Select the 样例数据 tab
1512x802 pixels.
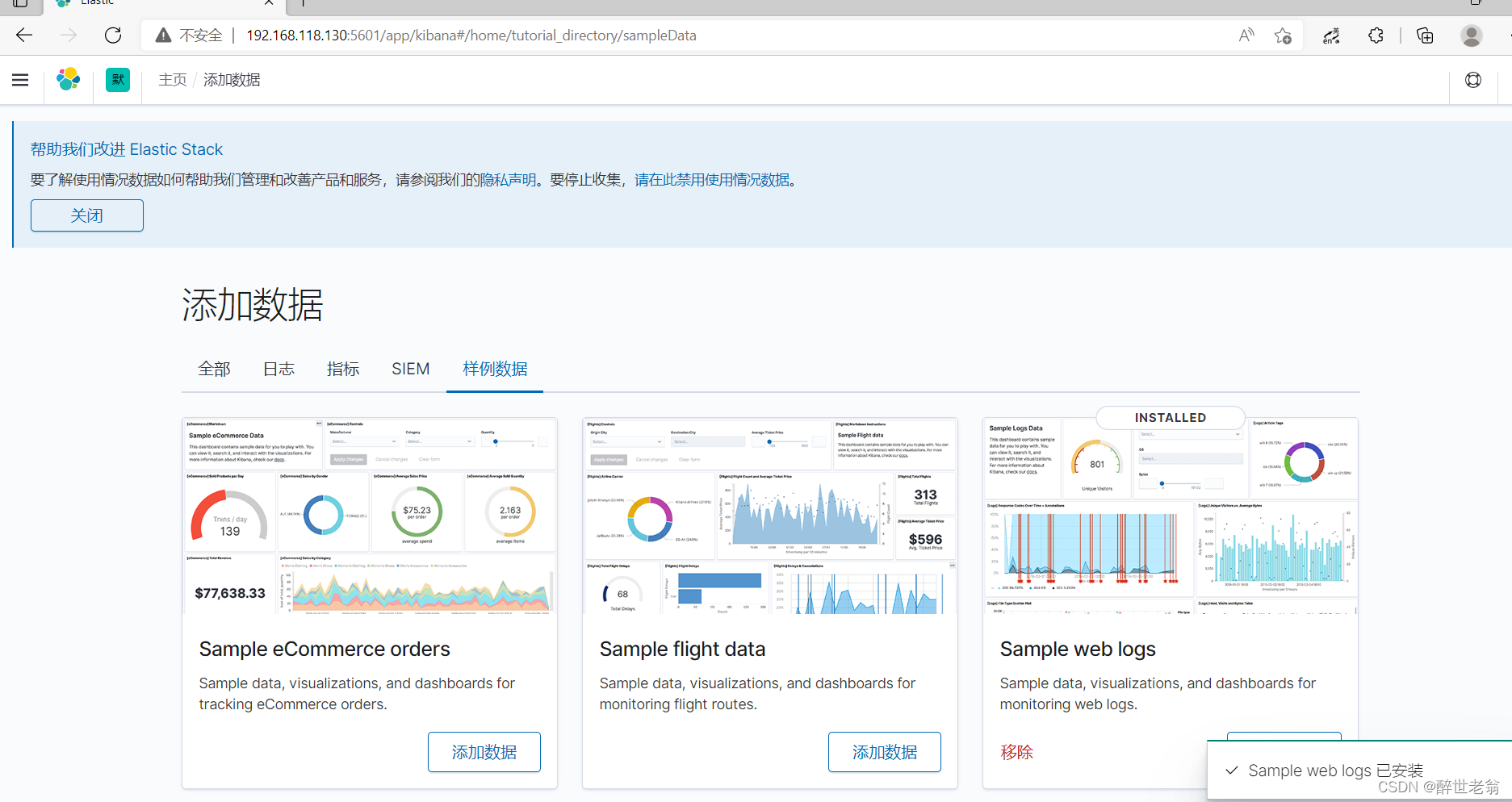[x=495, y=369]
